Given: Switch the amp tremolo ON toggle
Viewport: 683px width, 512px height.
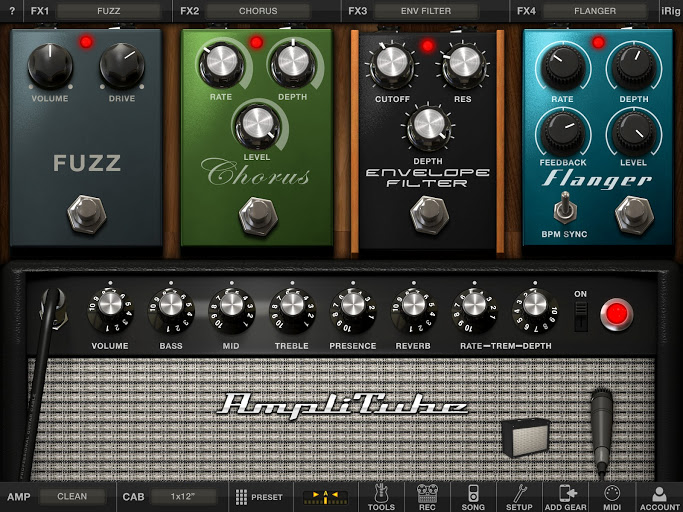Looking at the screenshot, I should coord(580,313).
